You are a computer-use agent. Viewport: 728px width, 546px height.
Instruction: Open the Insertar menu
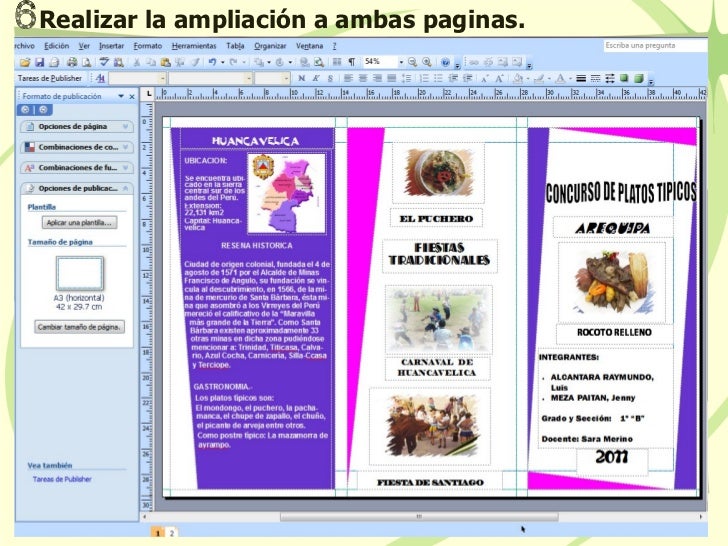pyautogui.click(x=111, y=46)
